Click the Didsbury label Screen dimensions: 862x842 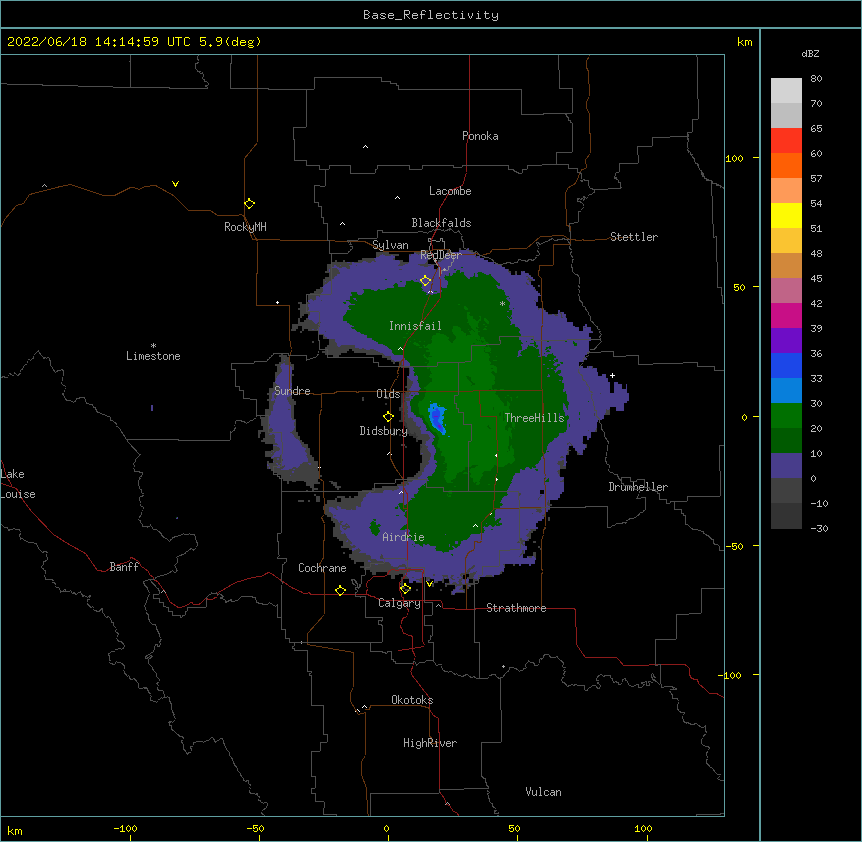(x=384, y=431)
